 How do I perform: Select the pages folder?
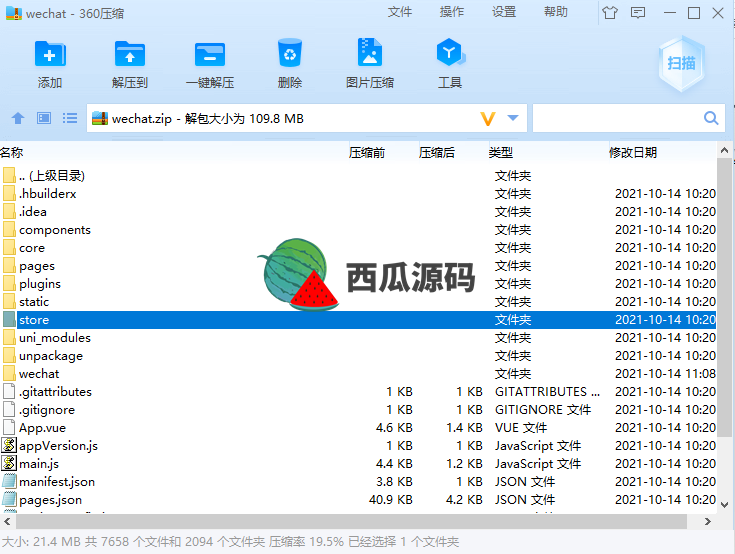[358, 266]
